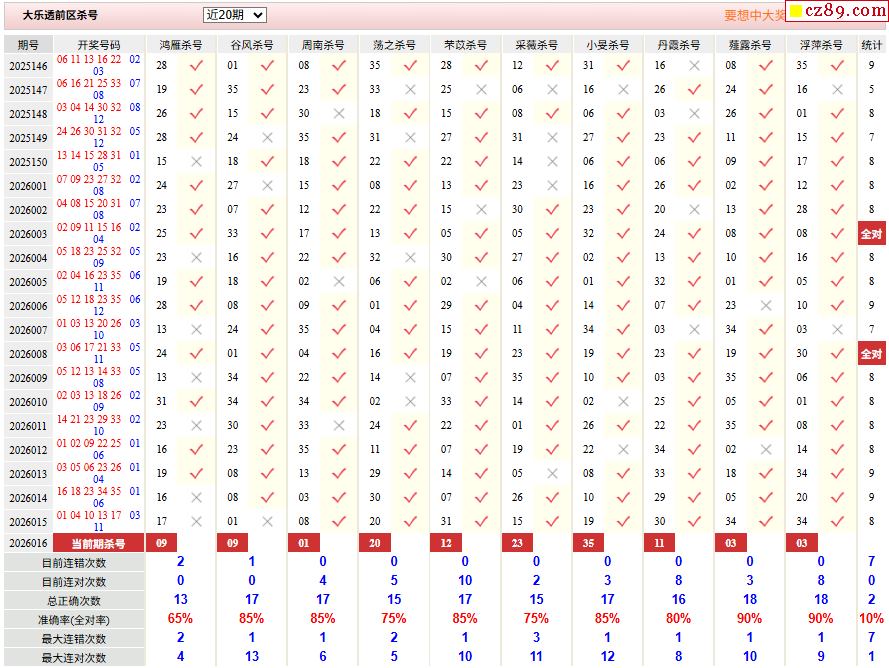
Task: Click the cross mark for 鸿雁杀号 in row 2025150
Action: tap(196, 162)
